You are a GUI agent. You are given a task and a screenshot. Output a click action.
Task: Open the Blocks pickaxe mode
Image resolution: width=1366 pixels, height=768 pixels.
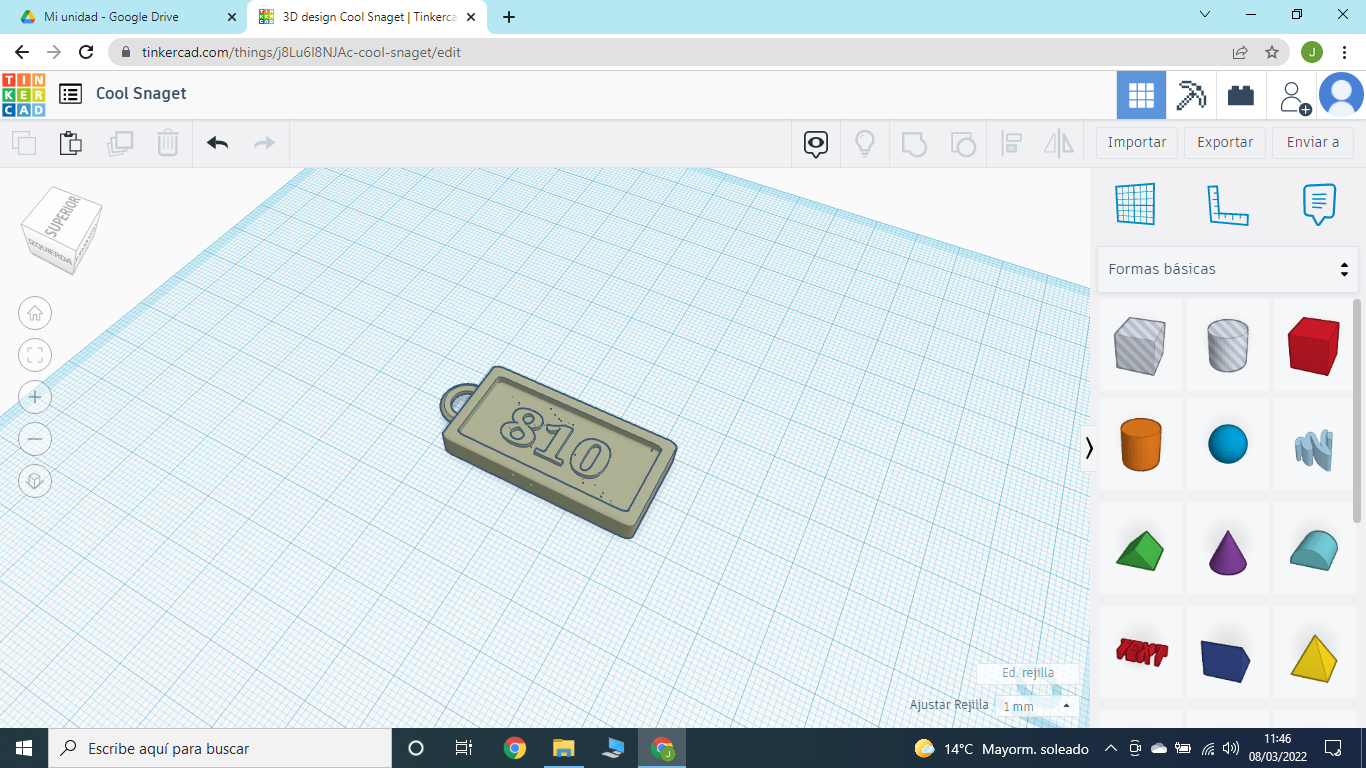tap(1191, 95)
